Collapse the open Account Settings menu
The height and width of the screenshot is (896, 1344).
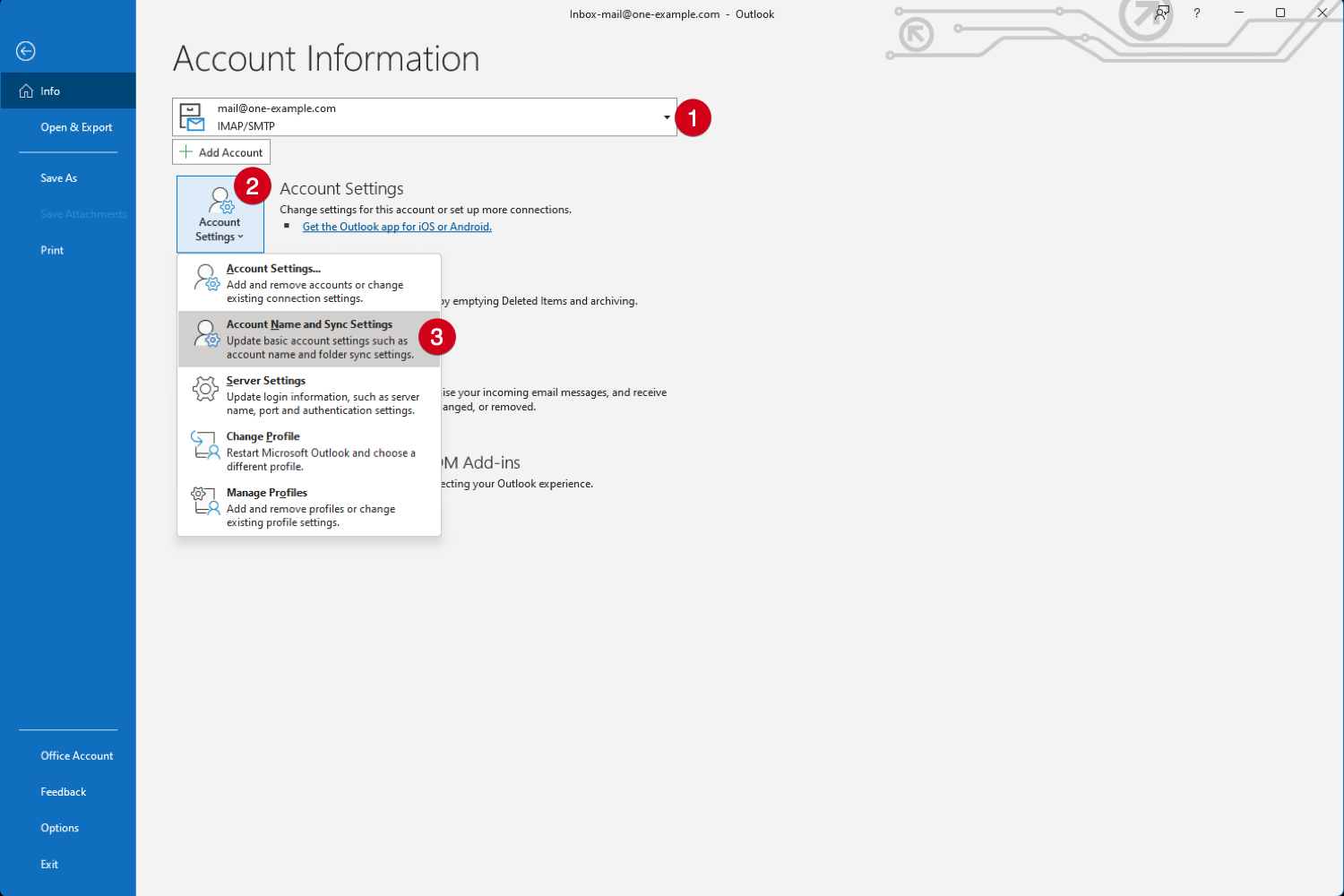click(220, 214)
